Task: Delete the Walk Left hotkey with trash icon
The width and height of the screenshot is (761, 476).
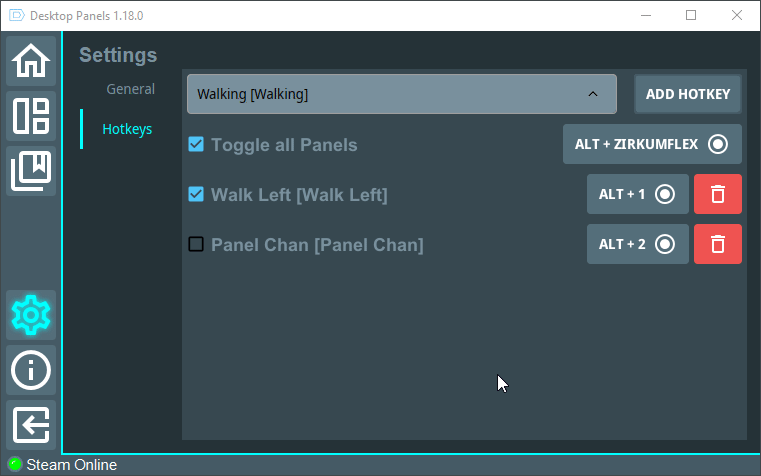Action: point(718,194)
